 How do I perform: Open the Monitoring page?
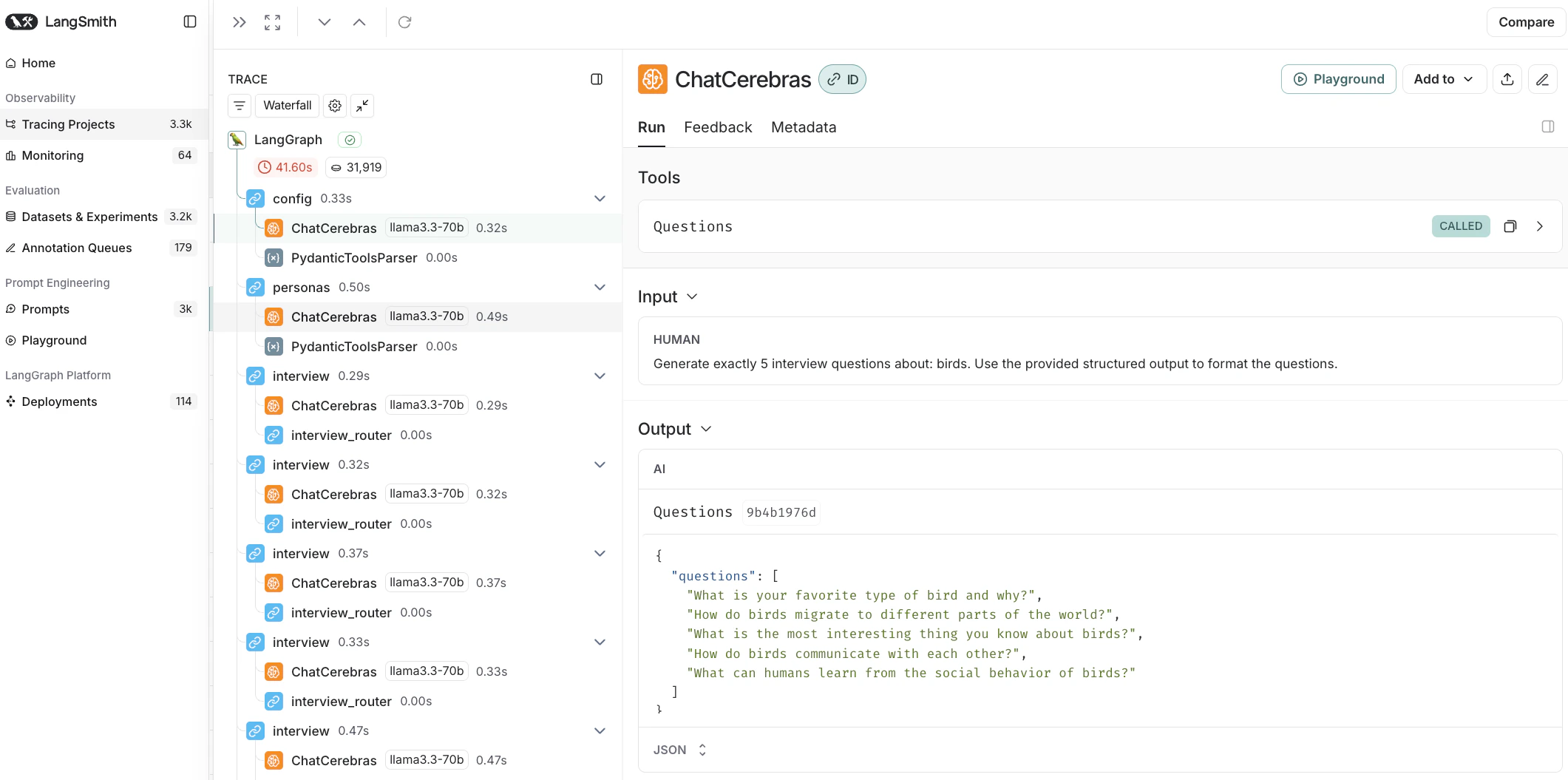[x=104, y=155]
